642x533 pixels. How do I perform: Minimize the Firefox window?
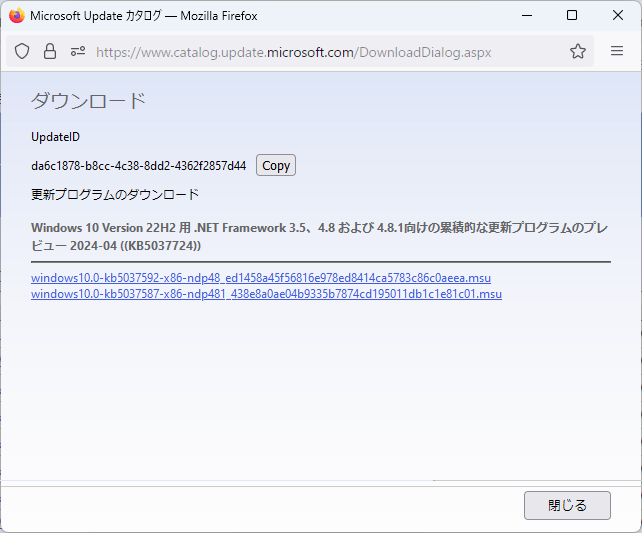tap(527, 16)
